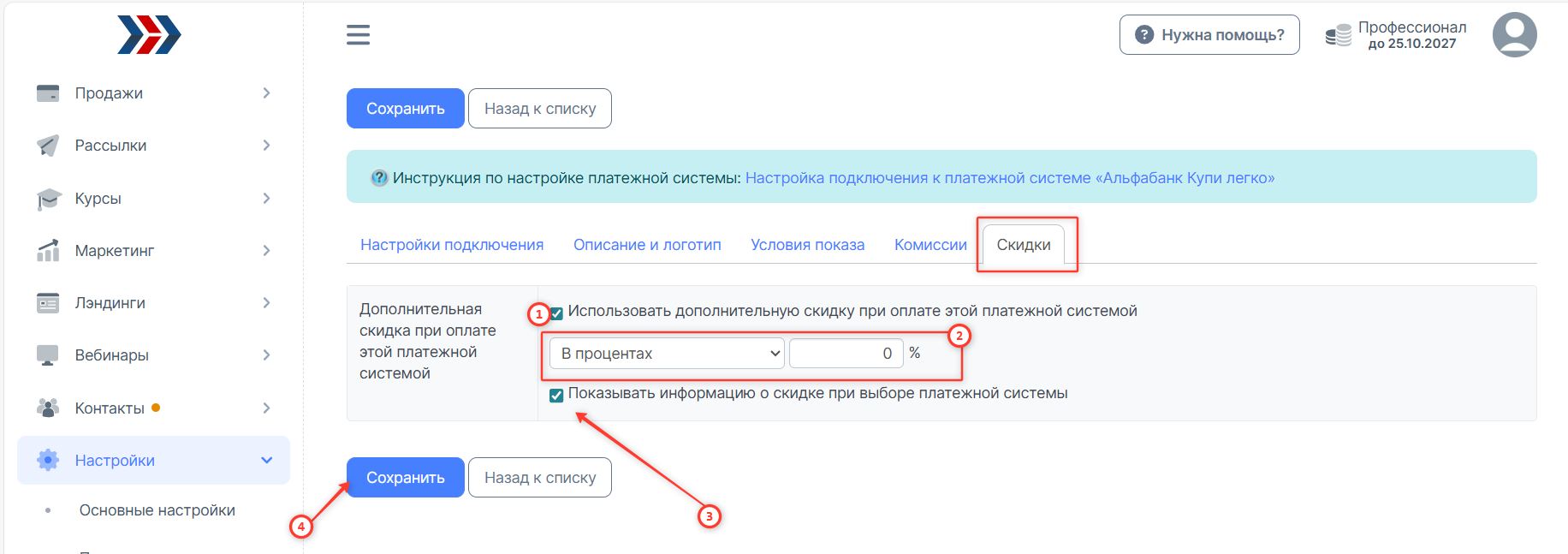Click the hamburger menu icon

pos(358,35)
